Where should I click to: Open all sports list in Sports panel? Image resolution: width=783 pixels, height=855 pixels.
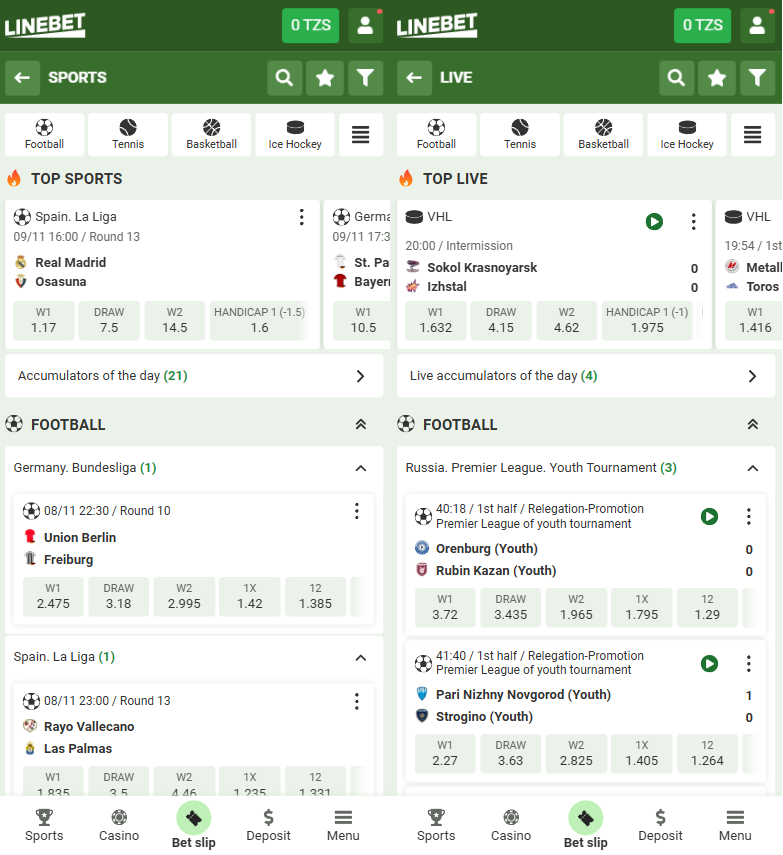(x=360, y=135)
